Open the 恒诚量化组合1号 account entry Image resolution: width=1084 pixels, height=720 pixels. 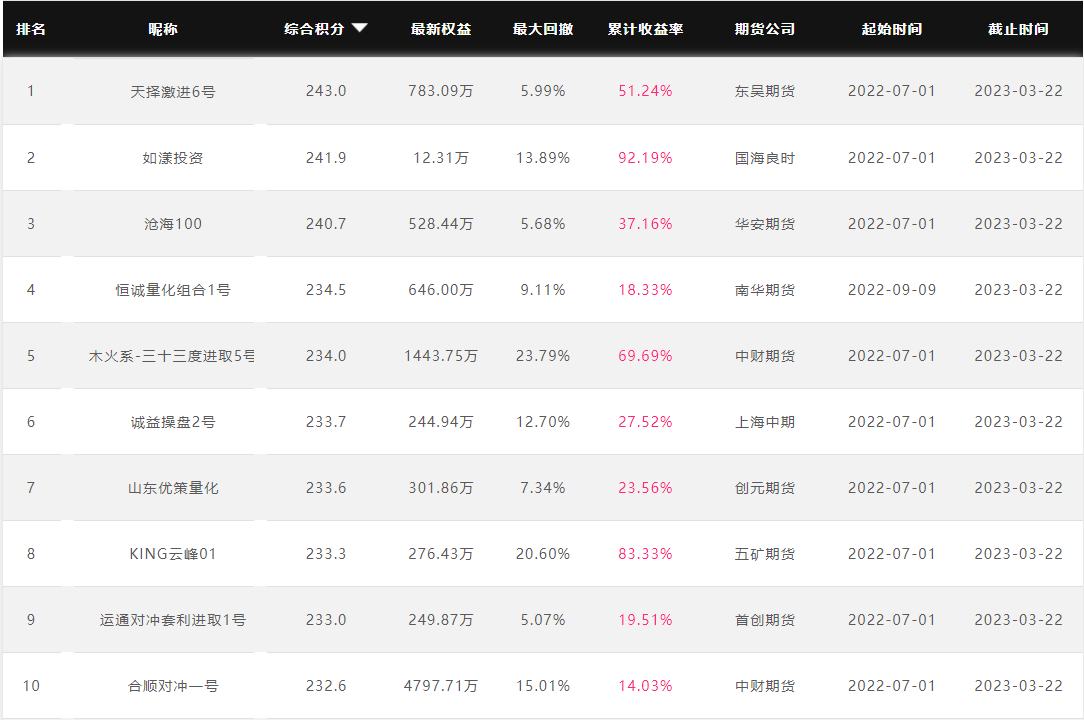pos(173,290)
